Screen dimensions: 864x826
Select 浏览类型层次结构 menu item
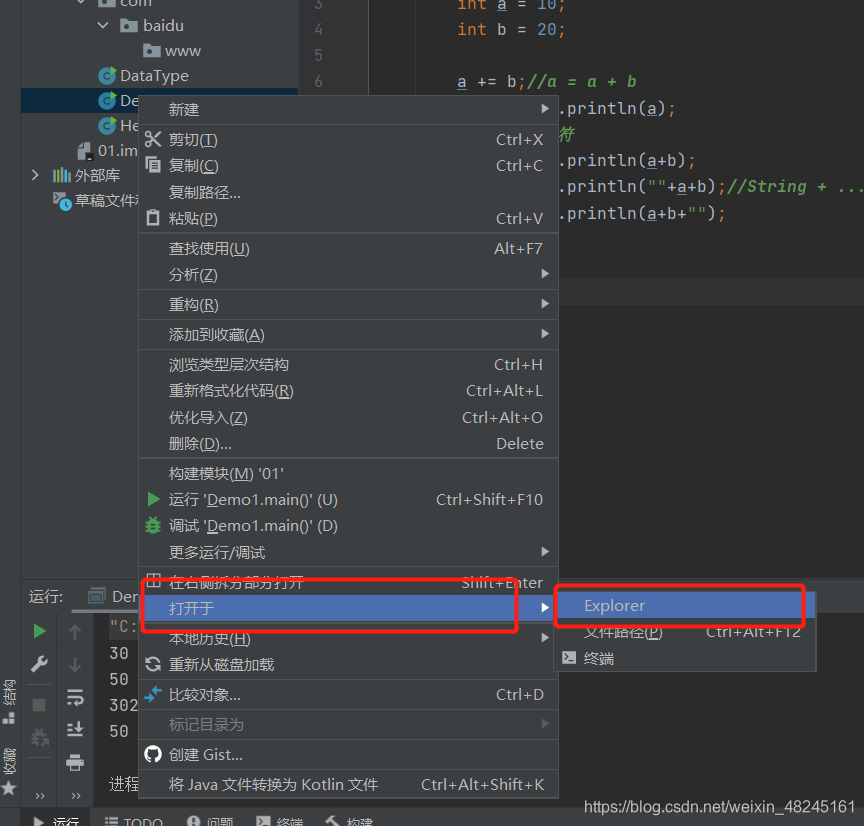click(348, 364)
